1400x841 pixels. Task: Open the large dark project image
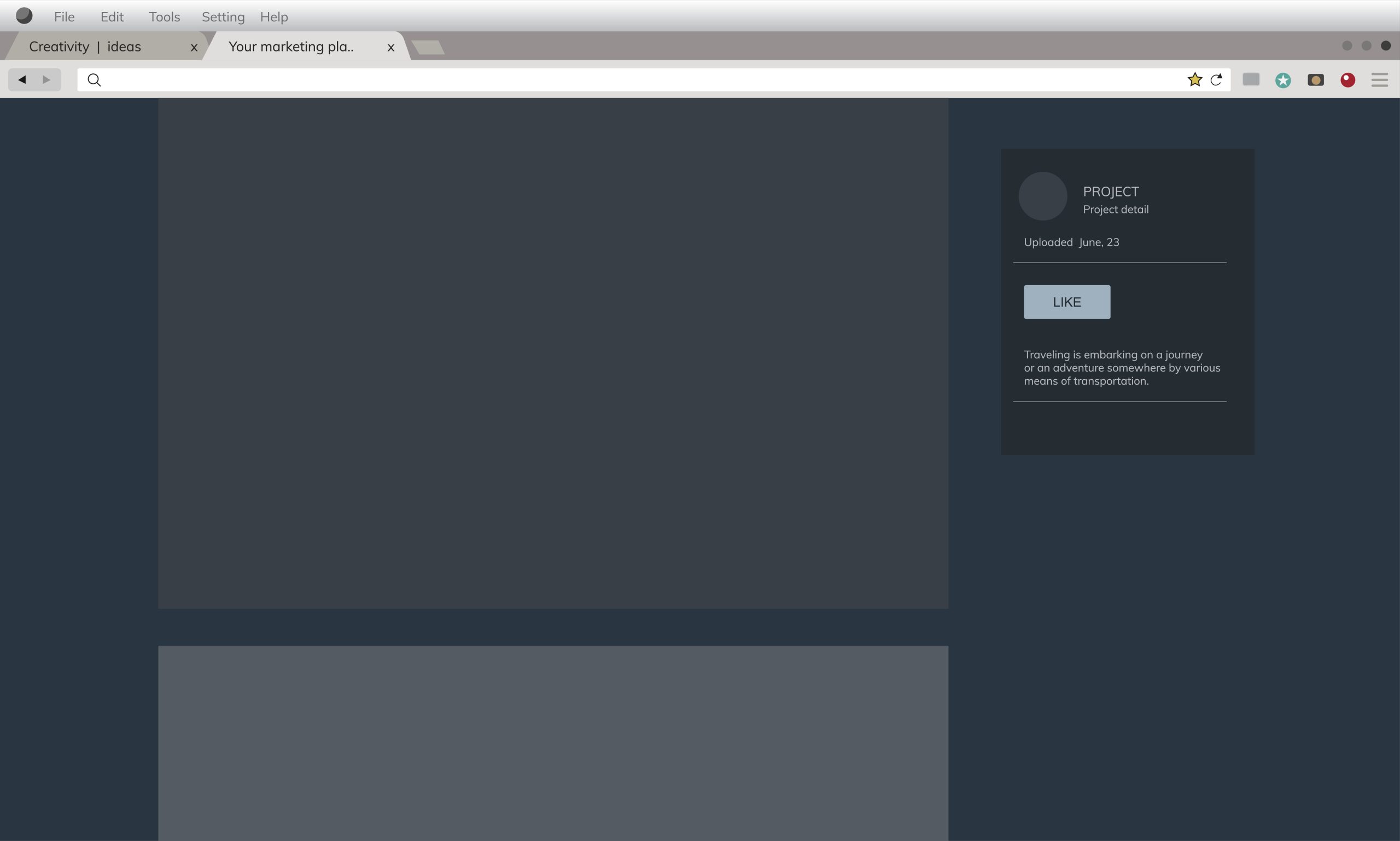click(x=553, y=353)
